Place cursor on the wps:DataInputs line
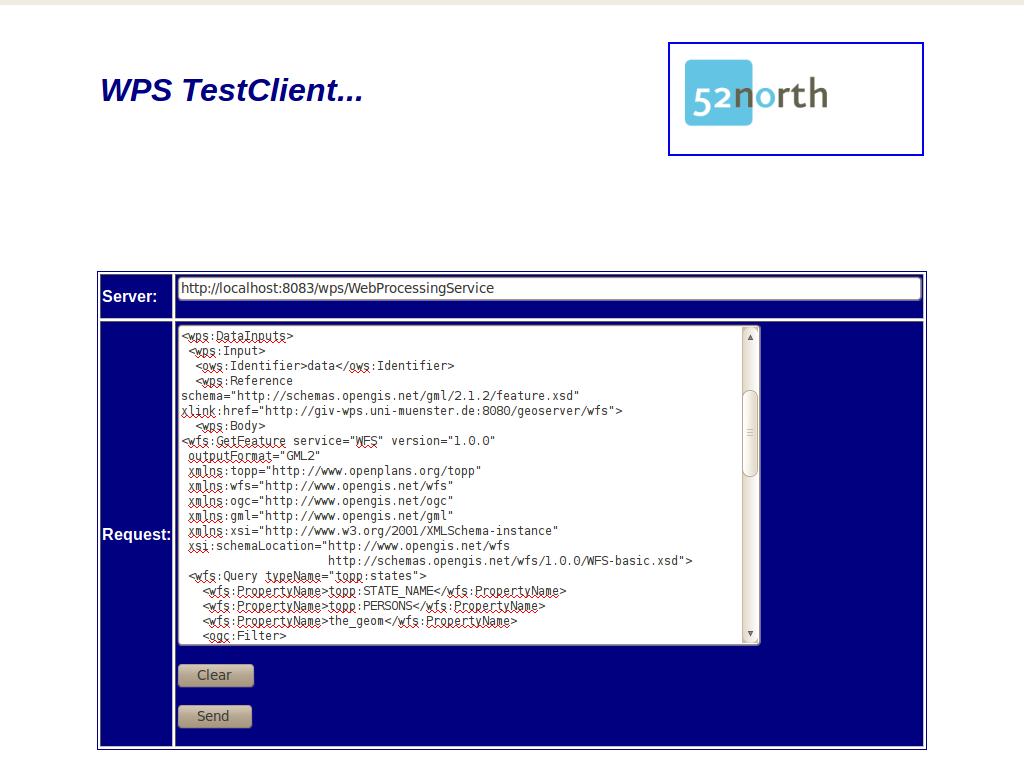The height and width of the screenshot is (768, 1024). (x=237, y=336)
